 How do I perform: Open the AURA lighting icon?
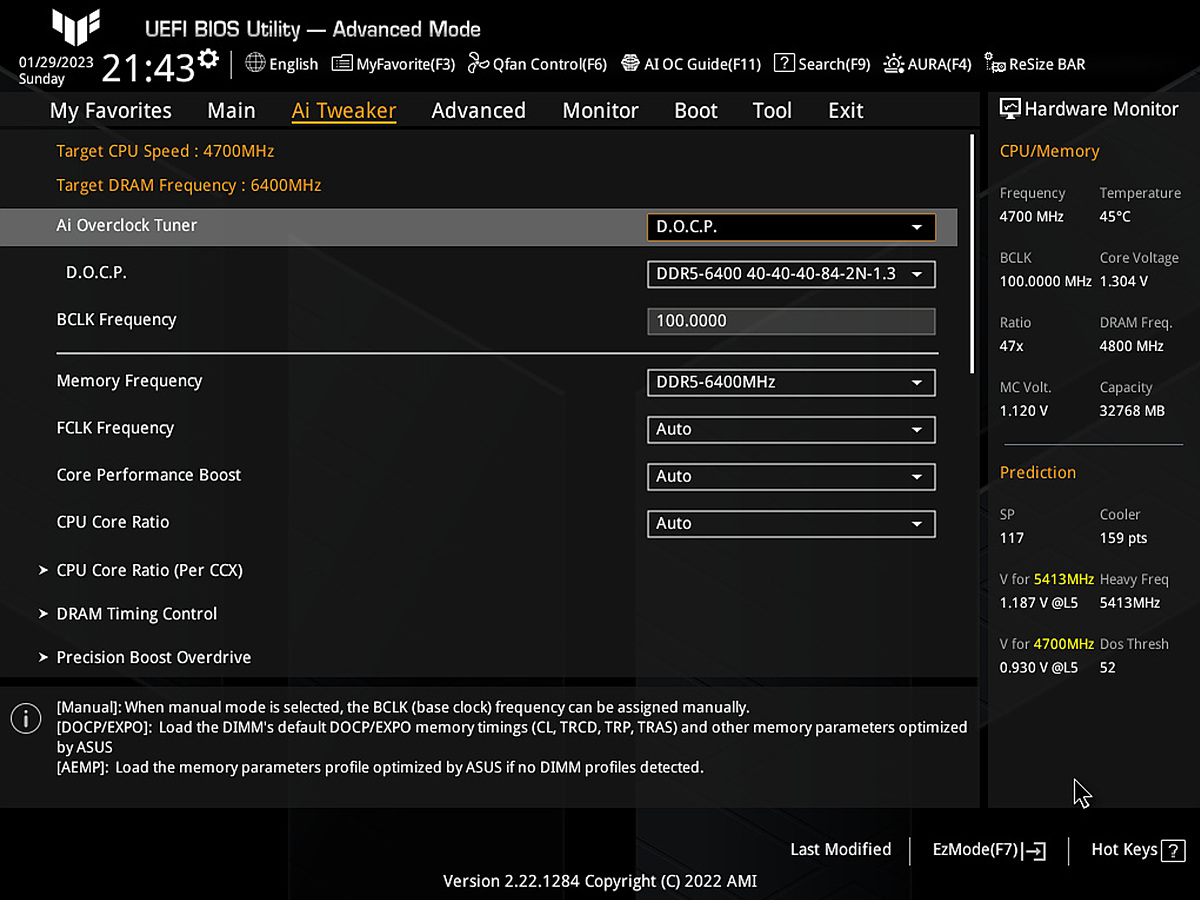pyautogui.click(x=893, y=64)
